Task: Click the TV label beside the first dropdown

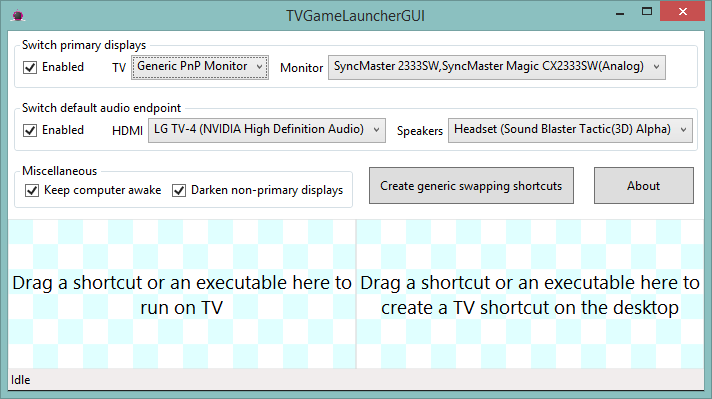Action: pyautogui.click(x=119, y=68)
